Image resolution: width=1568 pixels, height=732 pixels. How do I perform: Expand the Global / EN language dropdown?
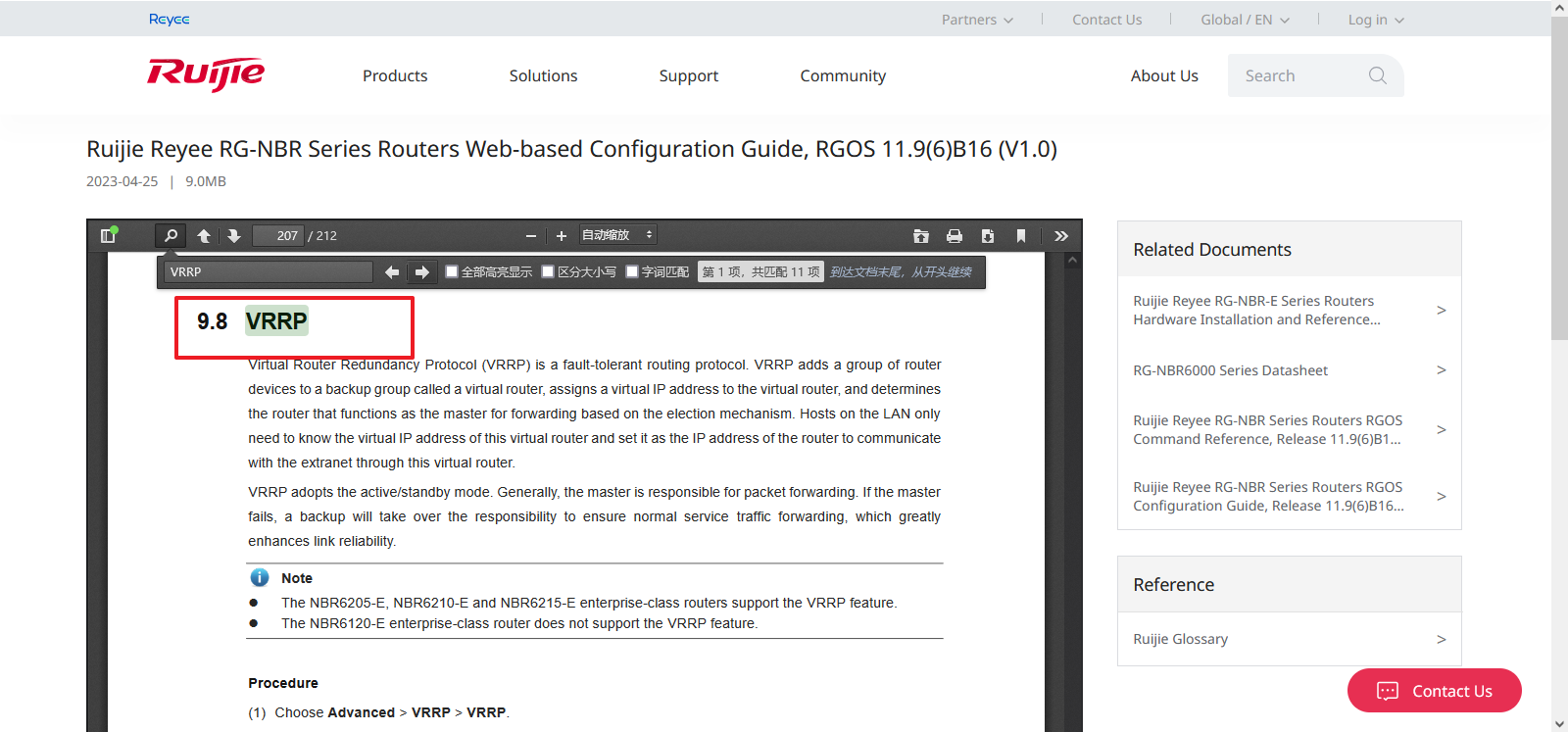(x=1245, y=20)
